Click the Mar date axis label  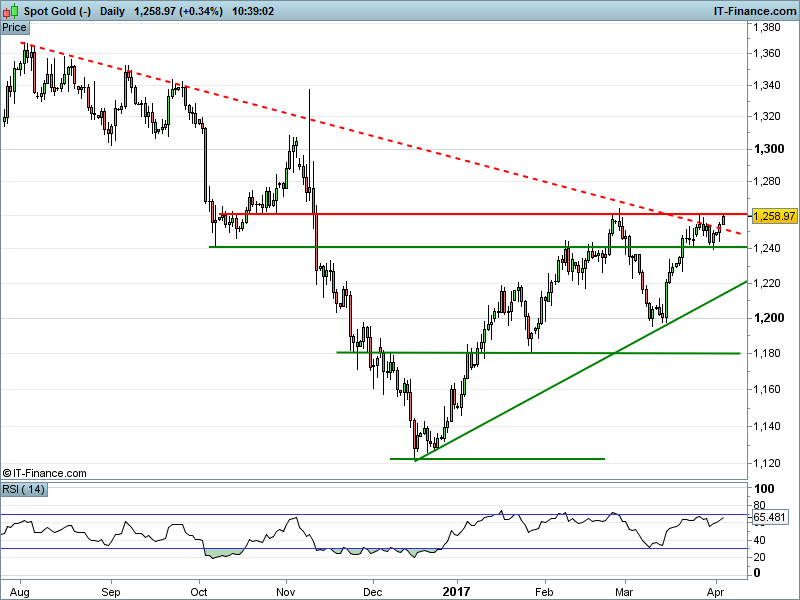click(624, 592)
